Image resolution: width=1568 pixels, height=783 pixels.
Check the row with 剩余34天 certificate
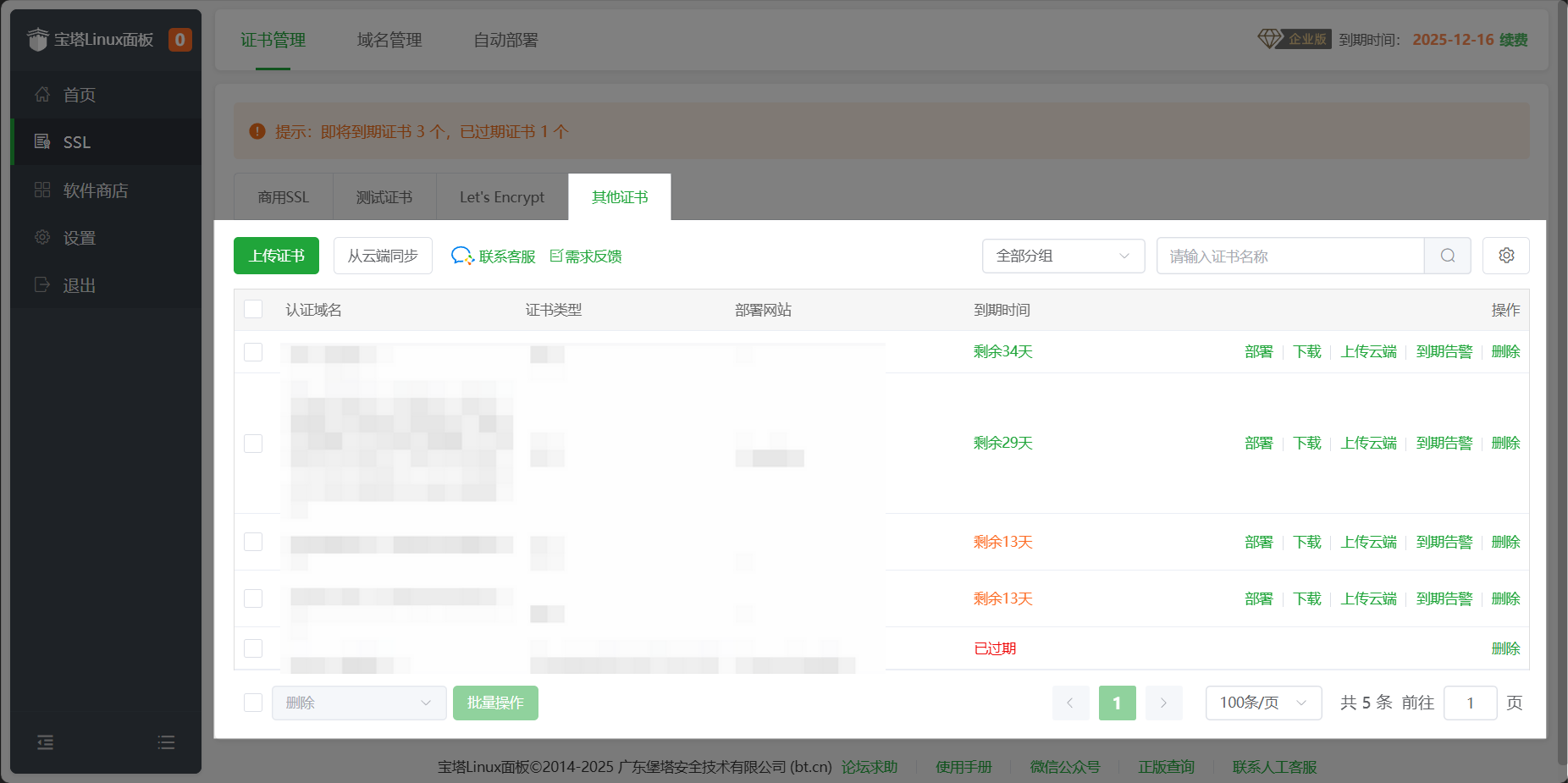(253, 352)
